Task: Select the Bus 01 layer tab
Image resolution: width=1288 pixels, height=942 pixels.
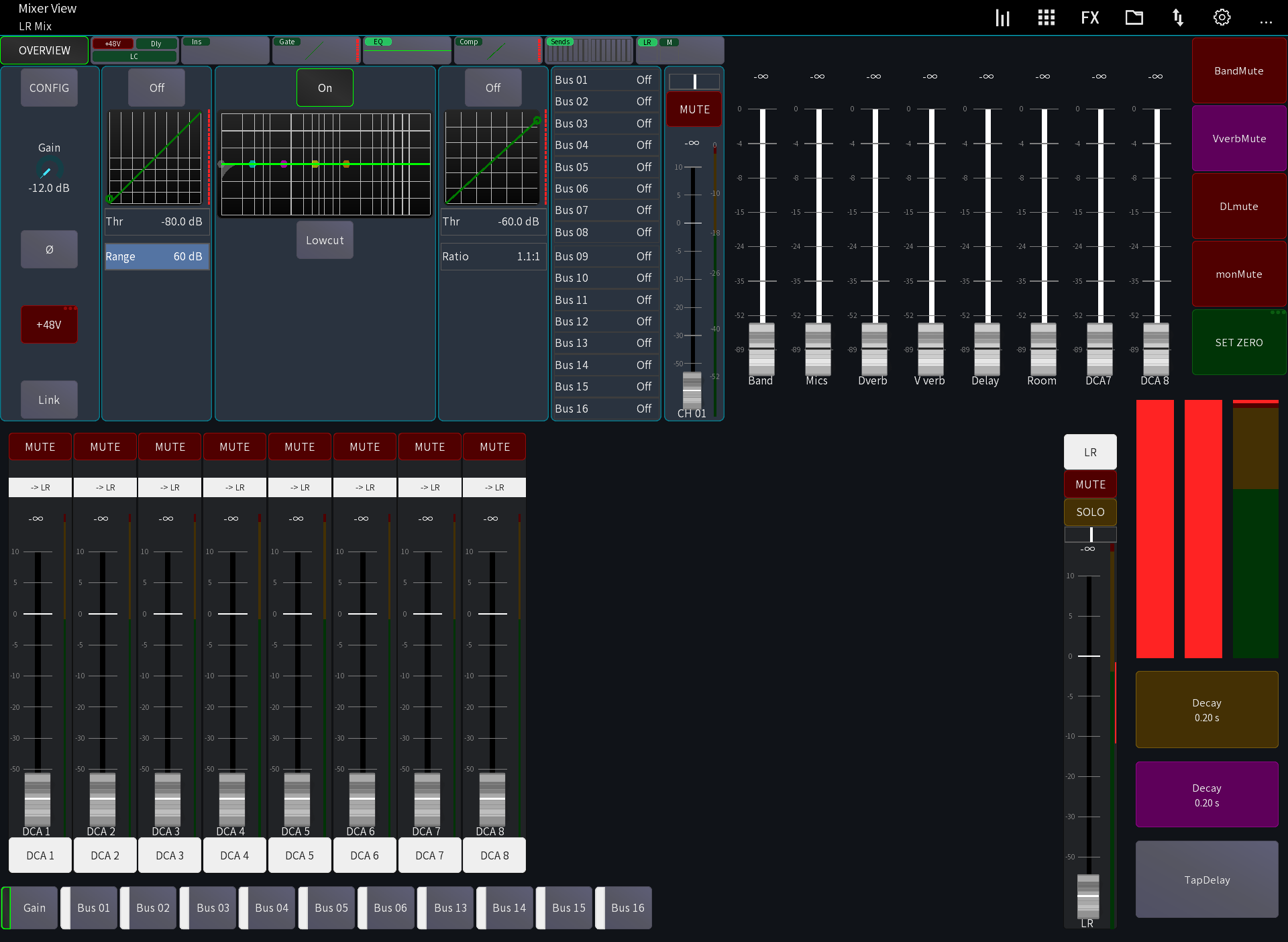Action: tap(90, 908)
